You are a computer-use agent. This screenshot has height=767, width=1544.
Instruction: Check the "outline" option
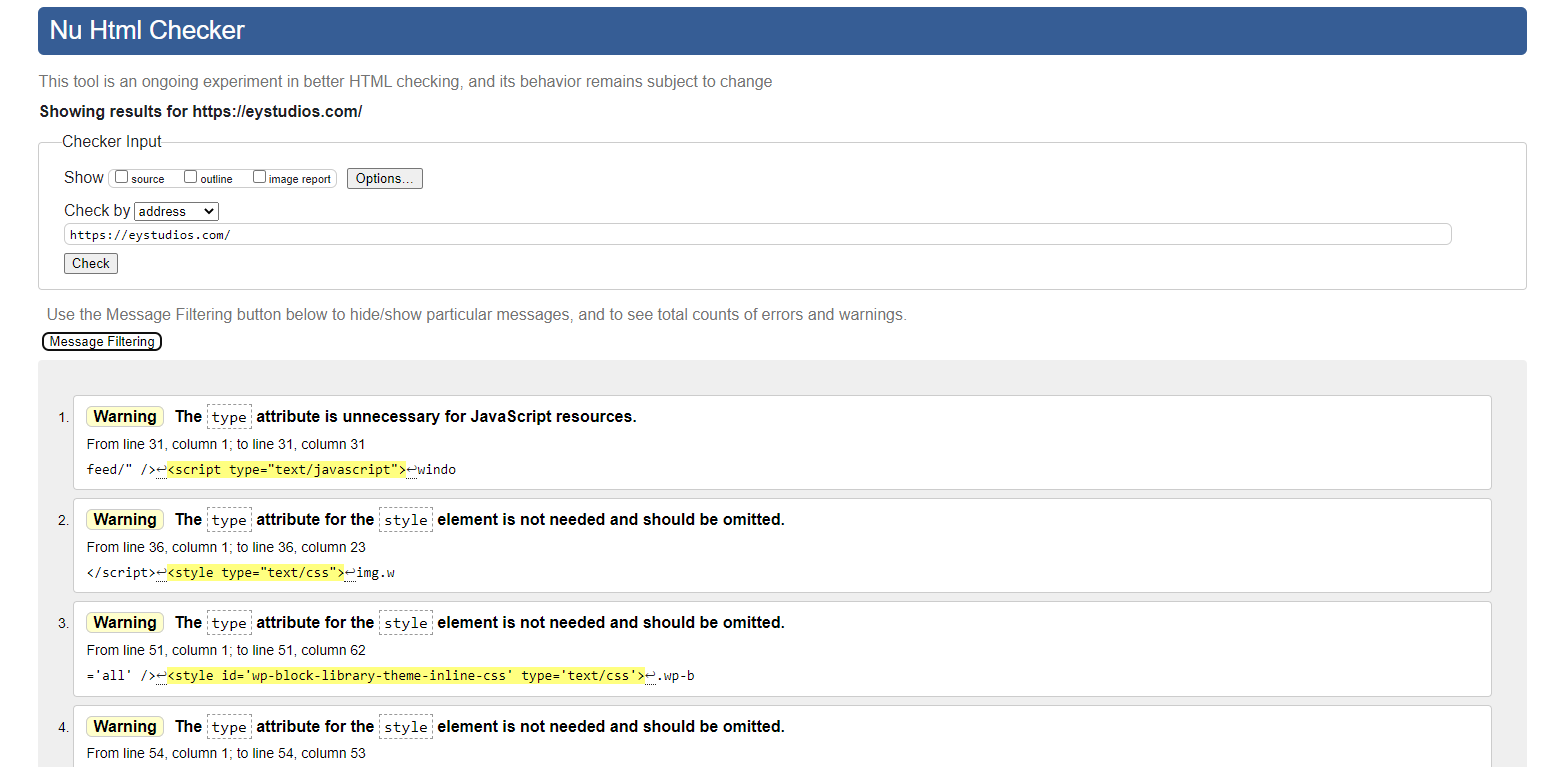pos(190,176)
